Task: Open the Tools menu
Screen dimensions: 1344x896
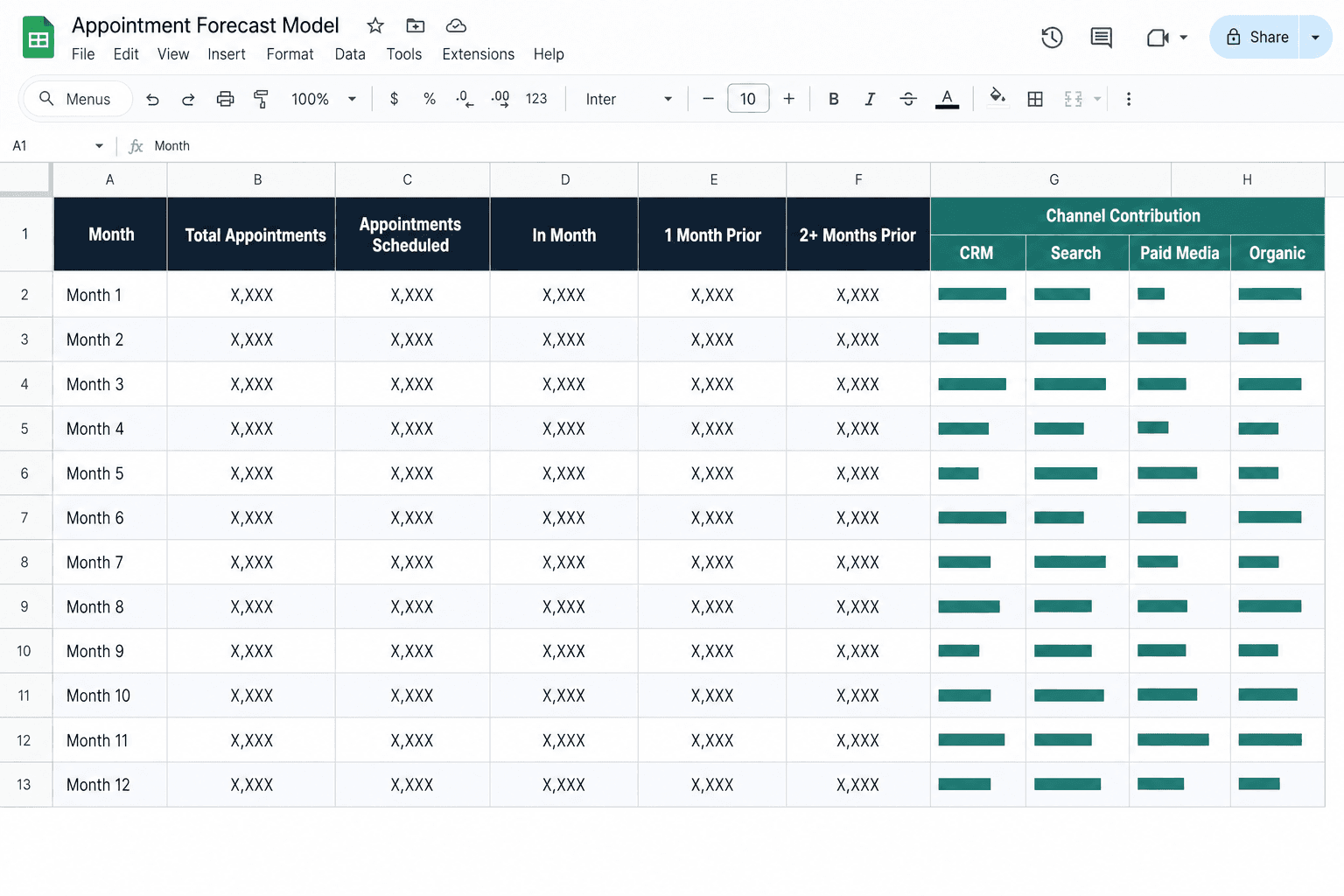Action: (404, 54)
